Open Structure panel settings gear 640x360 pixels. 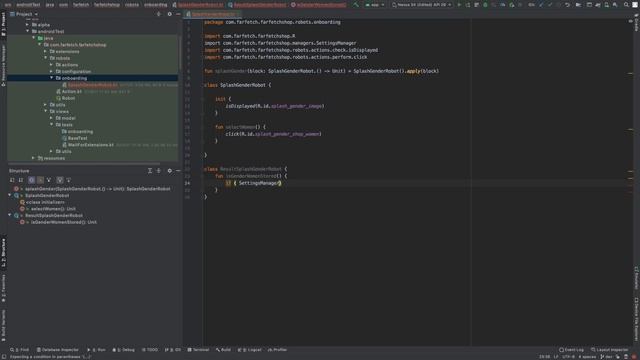pyautogui.click(x=169, y=171)
